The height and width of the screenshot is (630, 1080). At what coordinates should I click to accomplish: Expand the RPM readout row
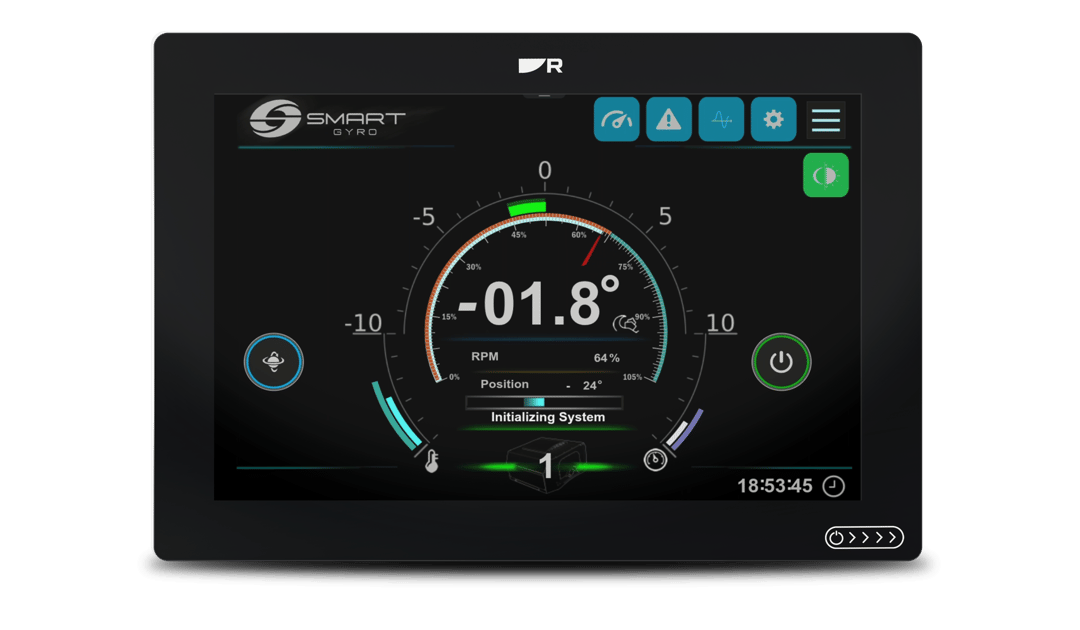point(544,356)
